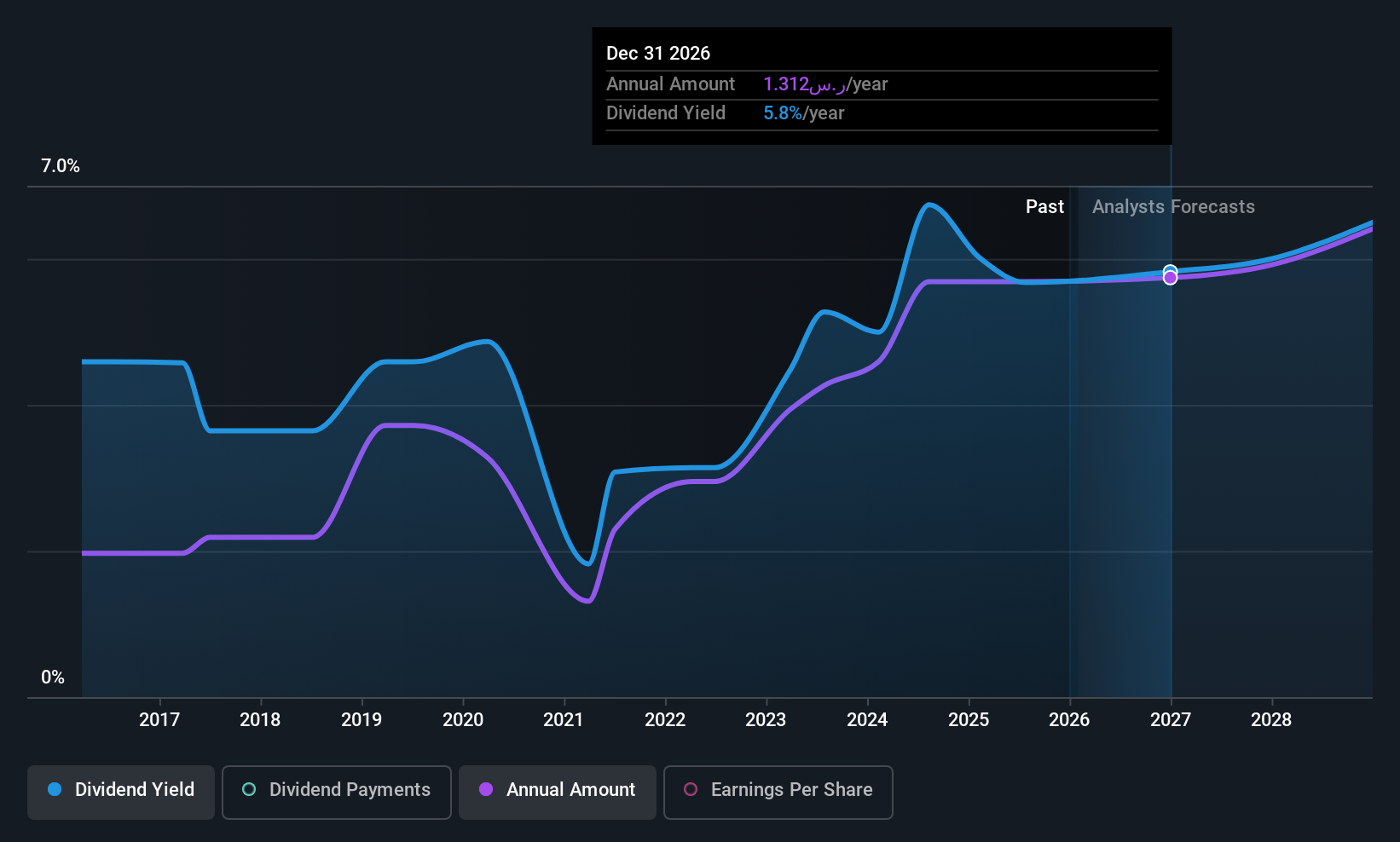Click the 7.0% y-axis label
This screenshot has height=842, width=1400.
click(61, 166)
